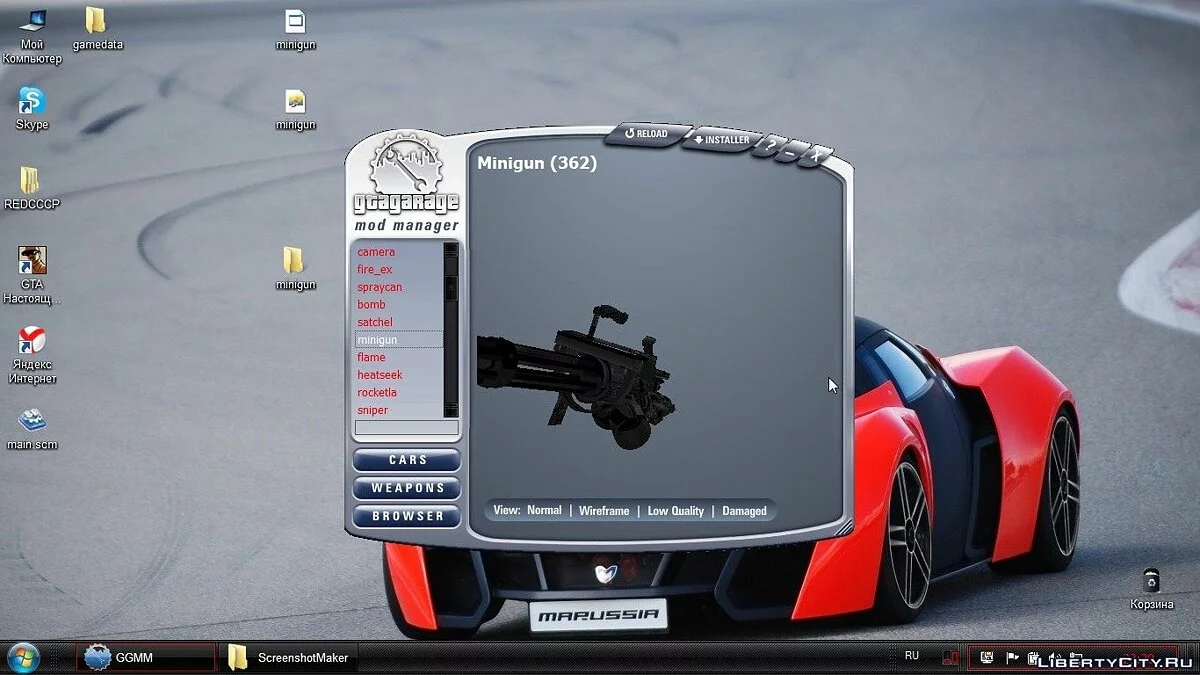The image size is (1200, 675).
Task: Open the Skype desktop shortcut
Action: tap(32, 102)
